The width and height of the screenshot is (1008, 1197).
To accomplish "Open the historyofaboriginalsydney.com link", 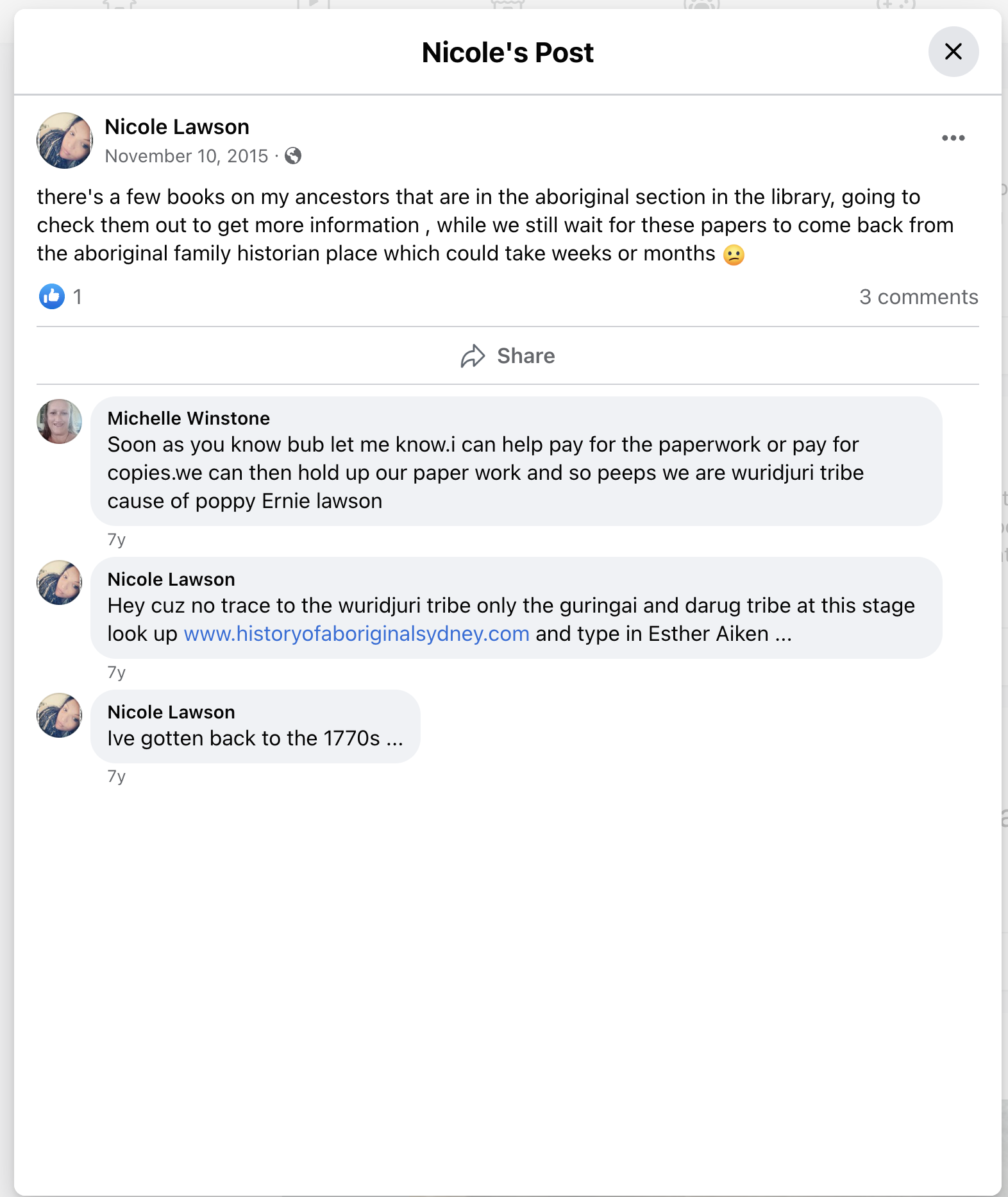I will click(357, 634).
